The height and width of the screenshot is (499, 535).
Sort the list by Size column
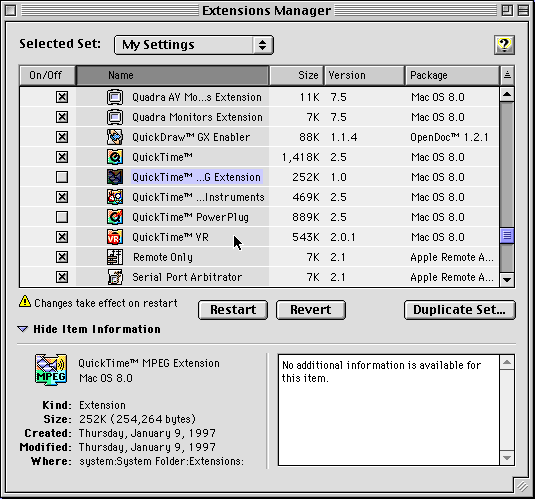click(296, 75)
